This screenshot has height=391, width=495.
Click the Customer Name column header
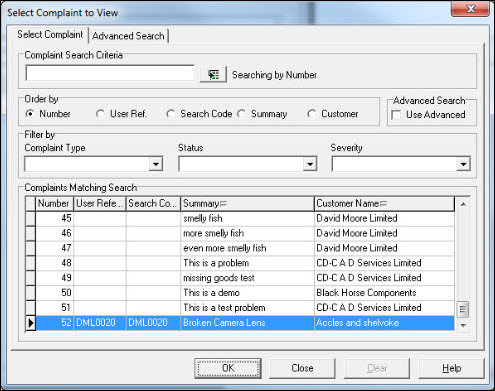tap(384, 204)
